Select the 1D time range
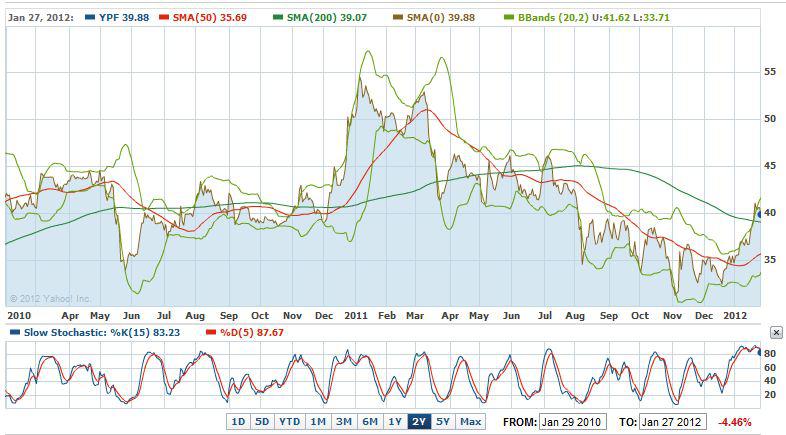The image size is (786, 435). point(238,422)
